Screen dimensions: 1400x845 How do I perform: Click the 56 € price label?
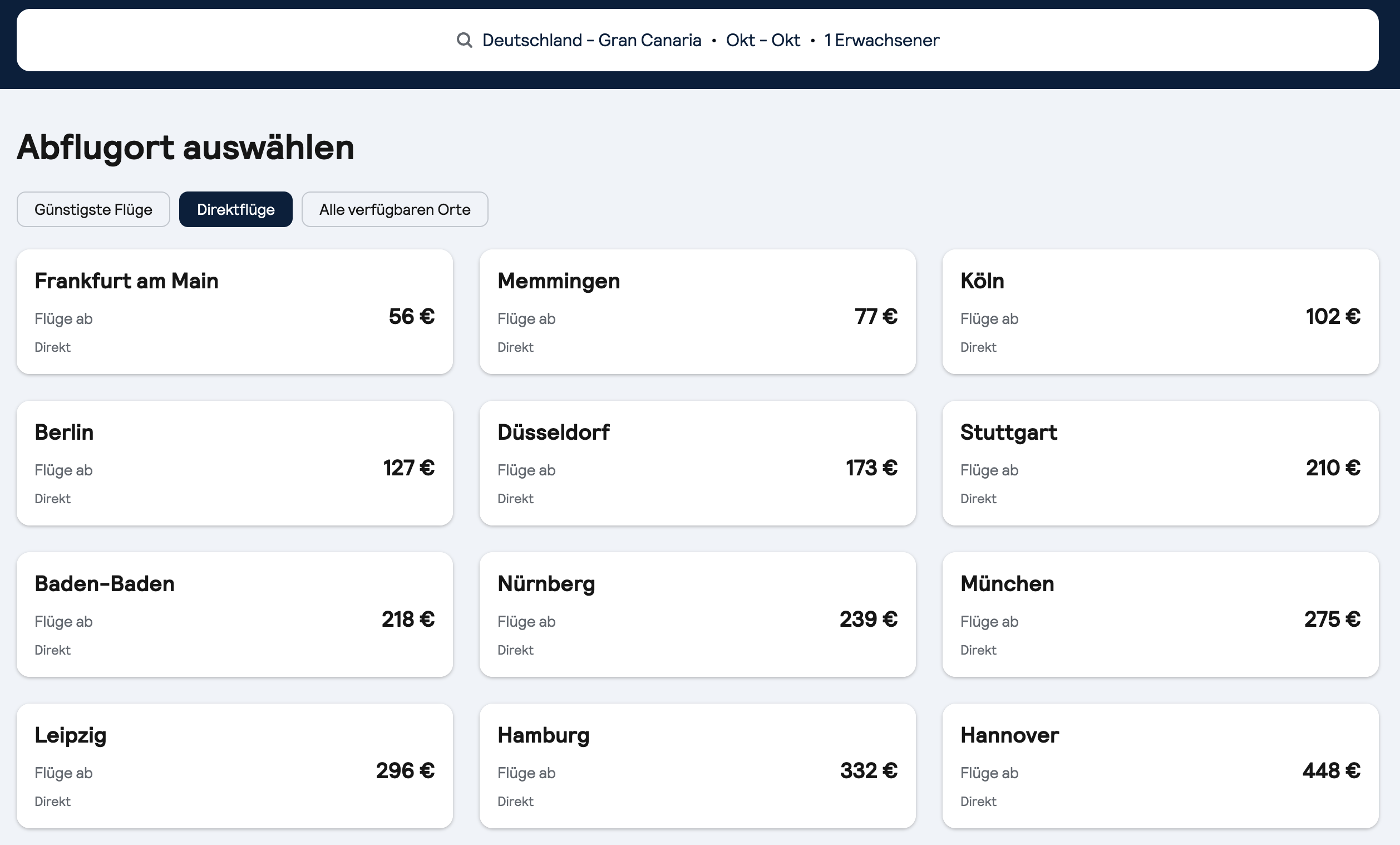point(411,317)
